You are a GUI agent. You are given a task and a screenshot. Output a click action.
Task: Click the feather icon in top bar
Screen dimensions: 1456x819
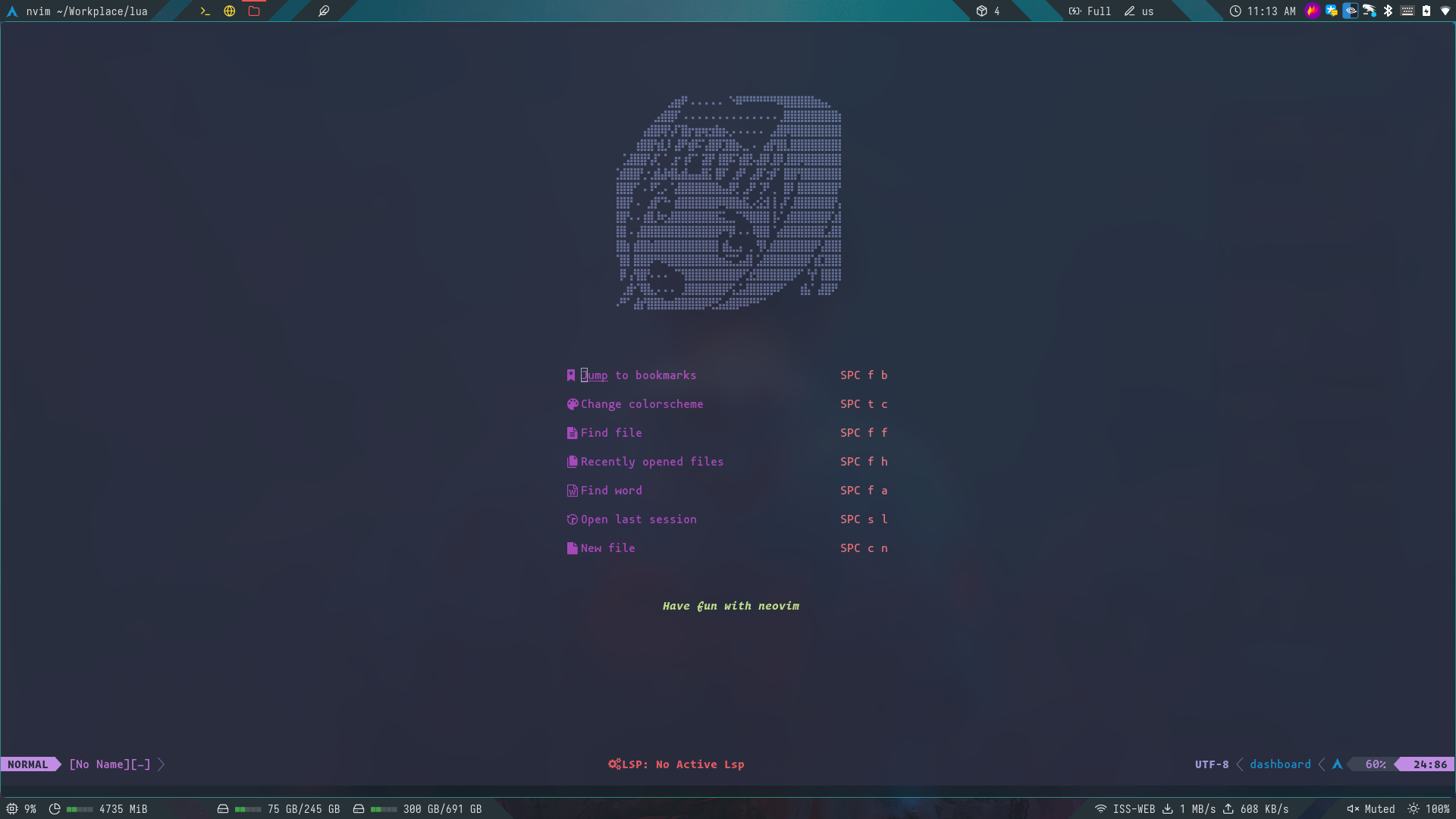point(324,11)
